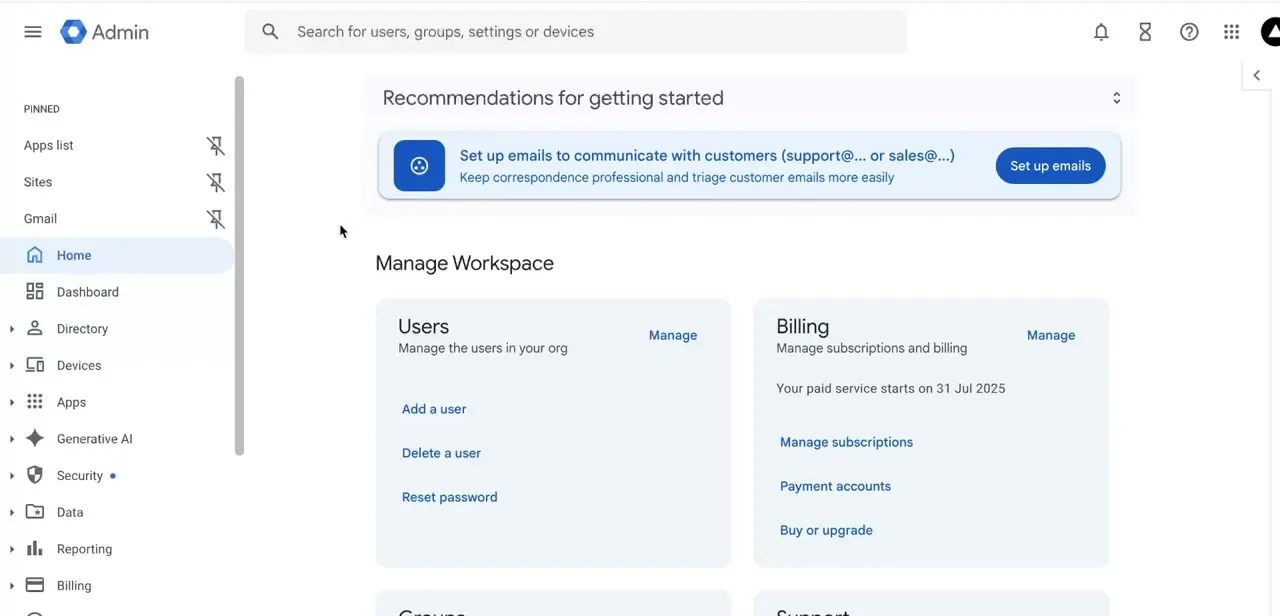Screen dimensions: 1280x616
Task: Expand the Reporting section arrow
Action: (12, 549)
